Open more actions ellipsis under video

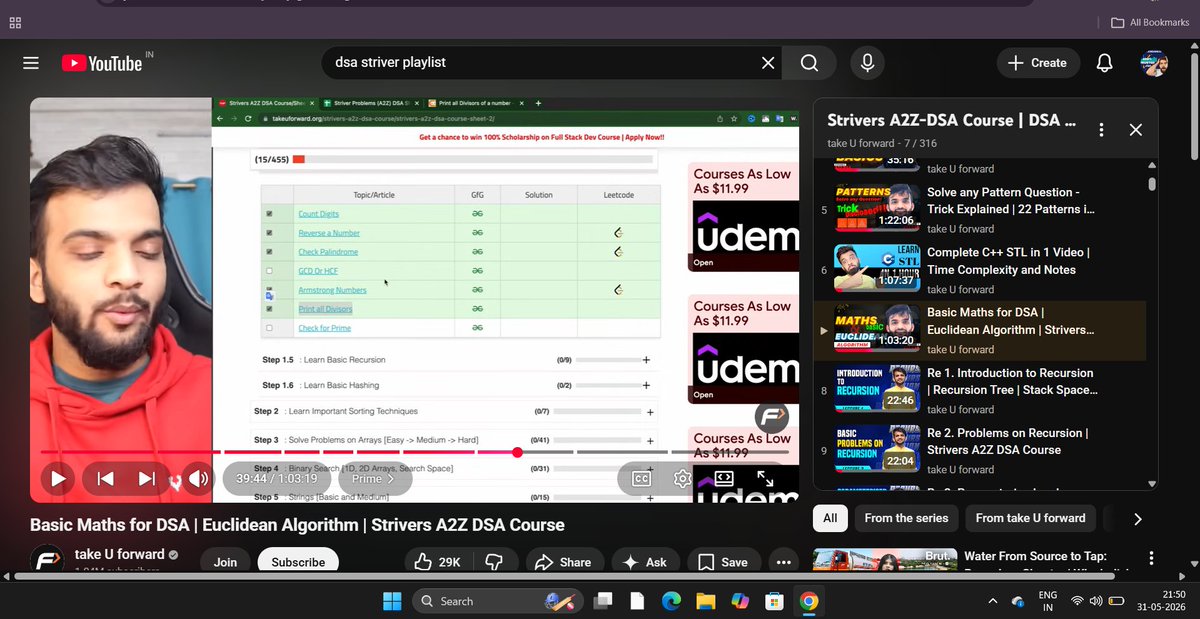pyautogui.click(x=783, y=562)
